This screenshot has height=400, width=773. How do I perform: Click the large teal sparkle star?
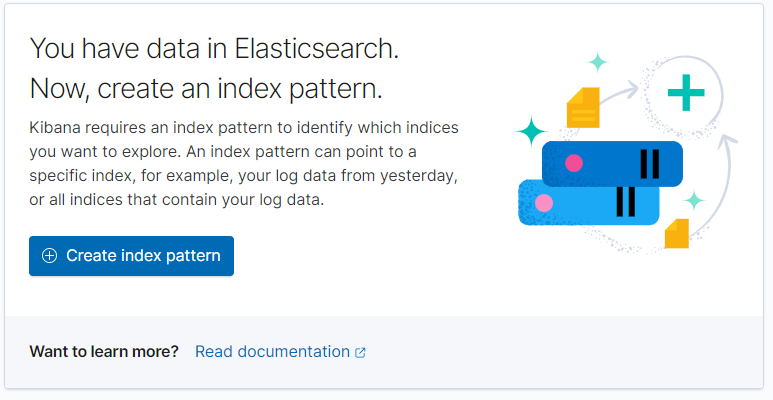[x=530, y=130]
